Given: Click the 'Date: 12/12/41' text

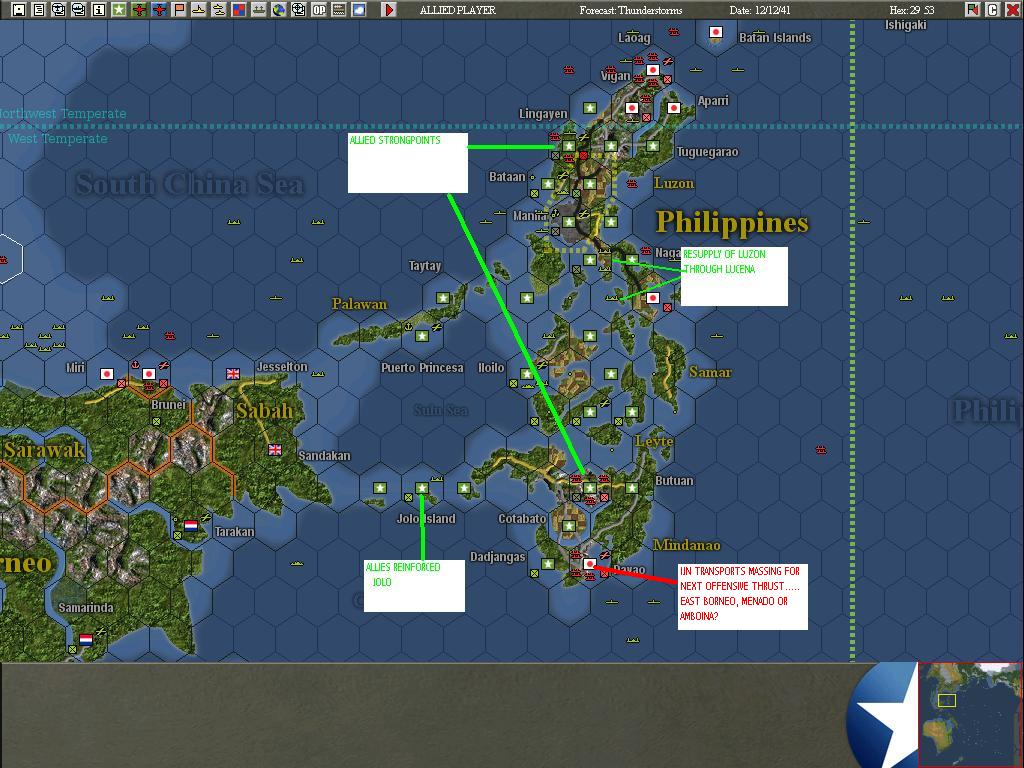Looking at the screenshot, I should 760,10.
